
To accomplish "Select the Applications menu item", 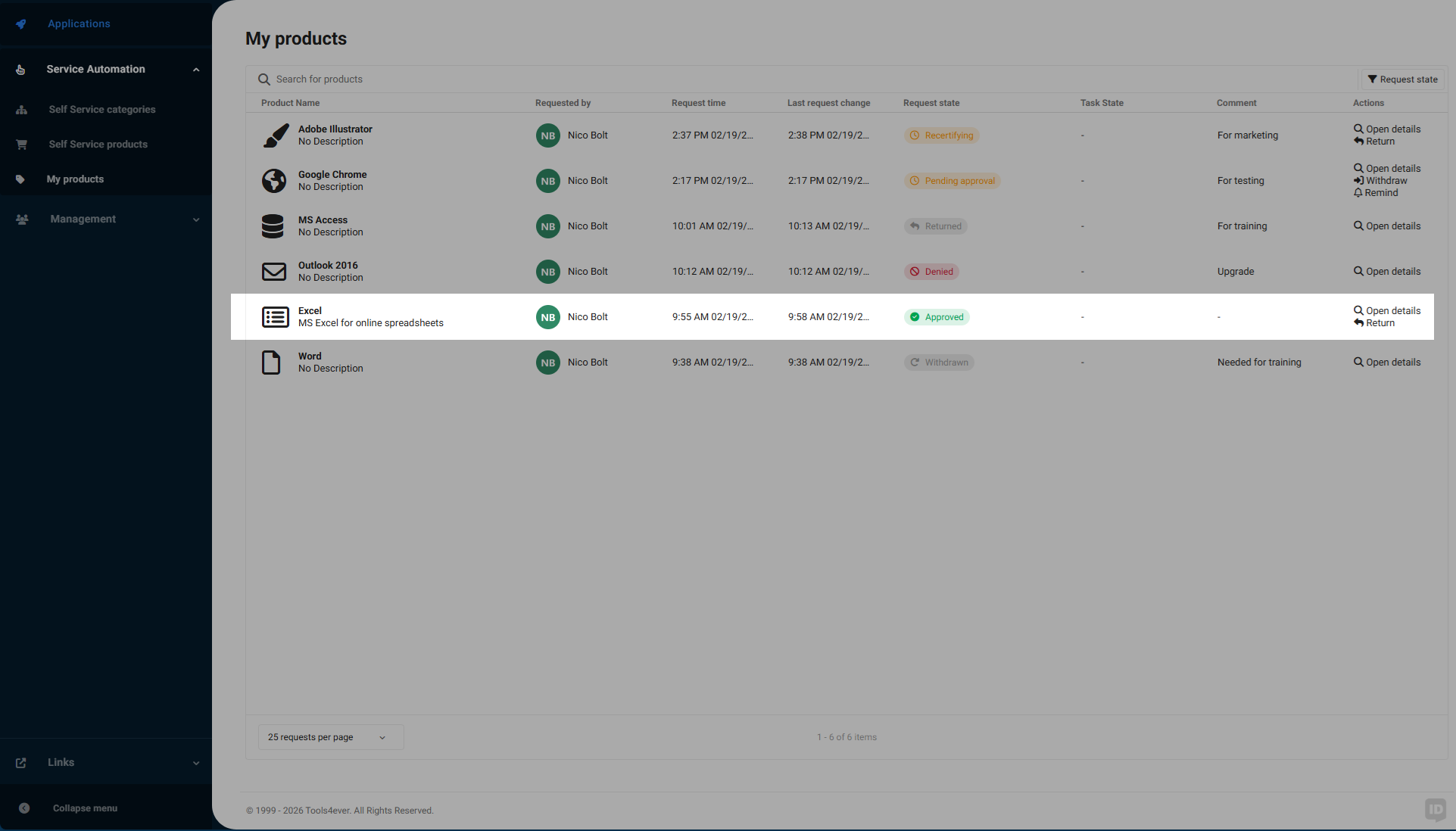I will point(79,23).
